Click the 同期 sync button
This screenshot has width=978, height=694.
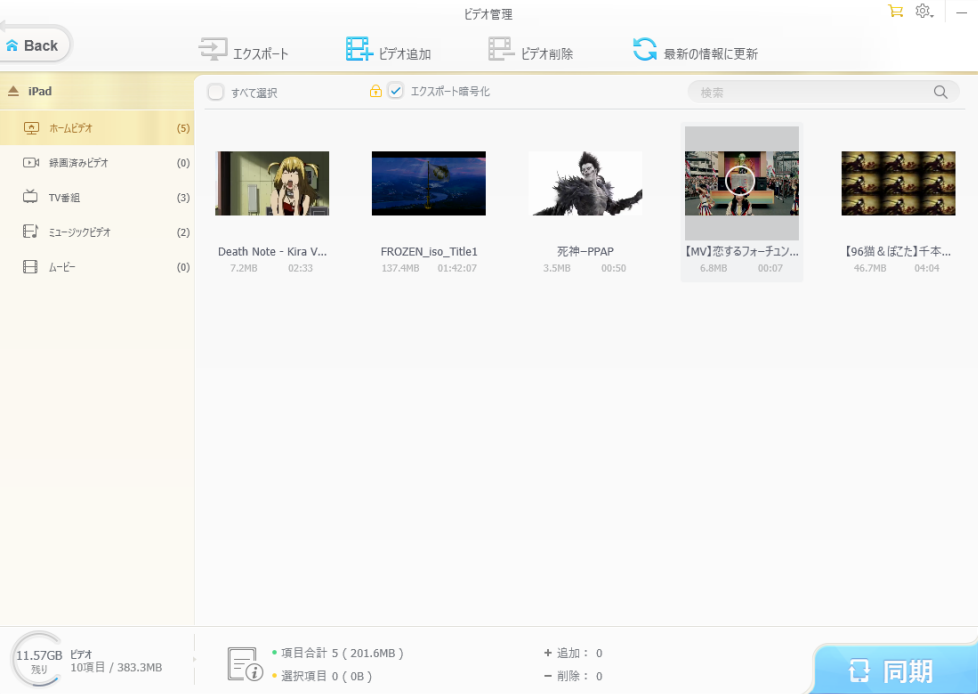tap(895, 670)
